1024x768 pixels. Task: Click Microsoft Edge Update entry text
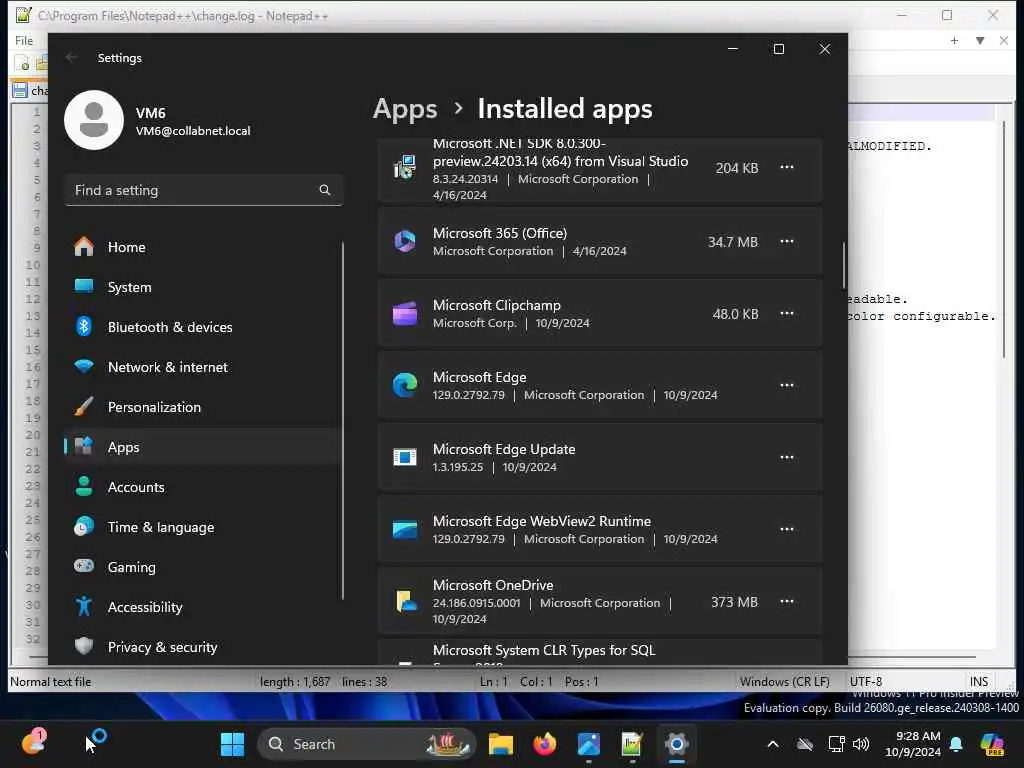[504, 449]
